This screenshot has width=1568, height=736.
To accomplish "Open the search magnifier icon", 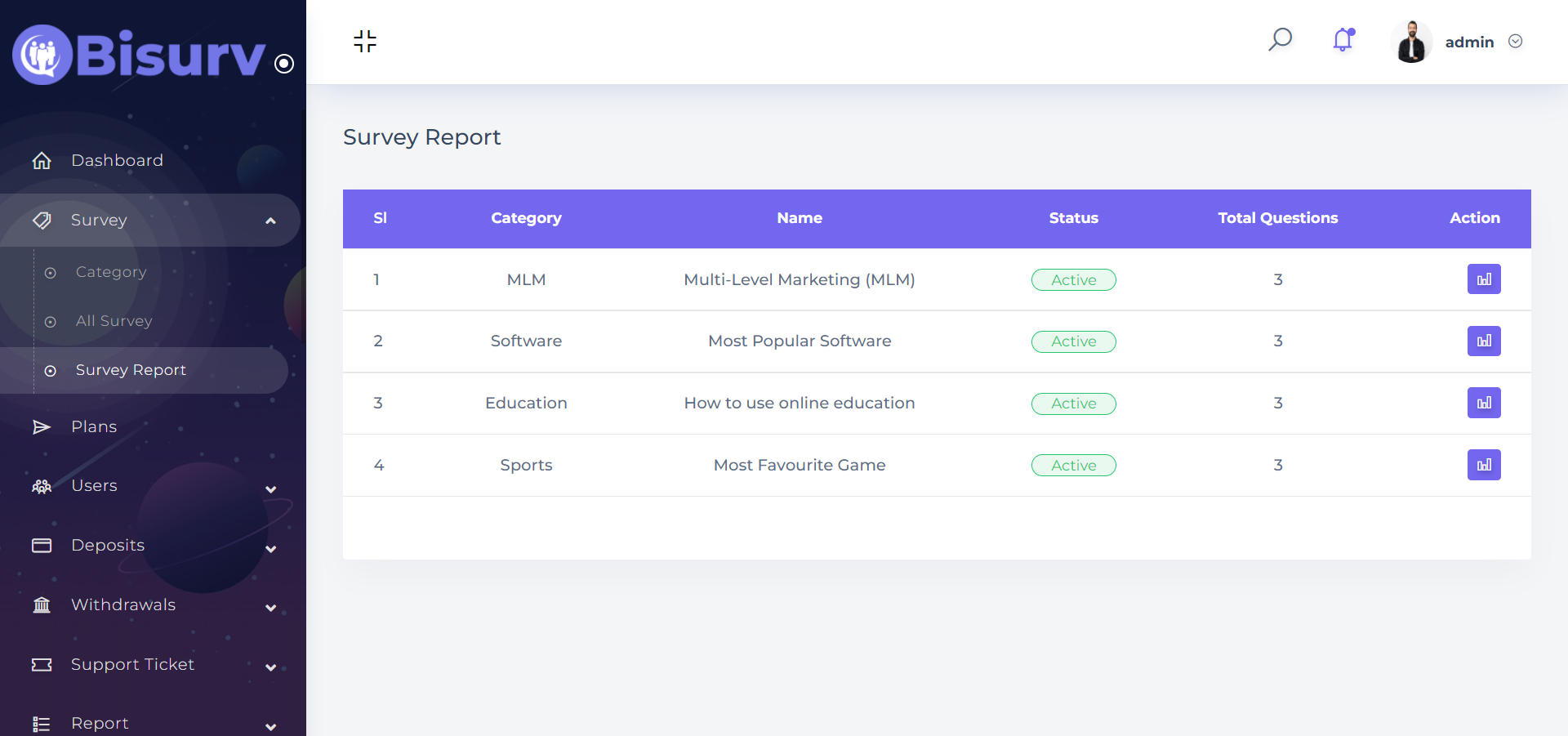I will (1280, 39).
